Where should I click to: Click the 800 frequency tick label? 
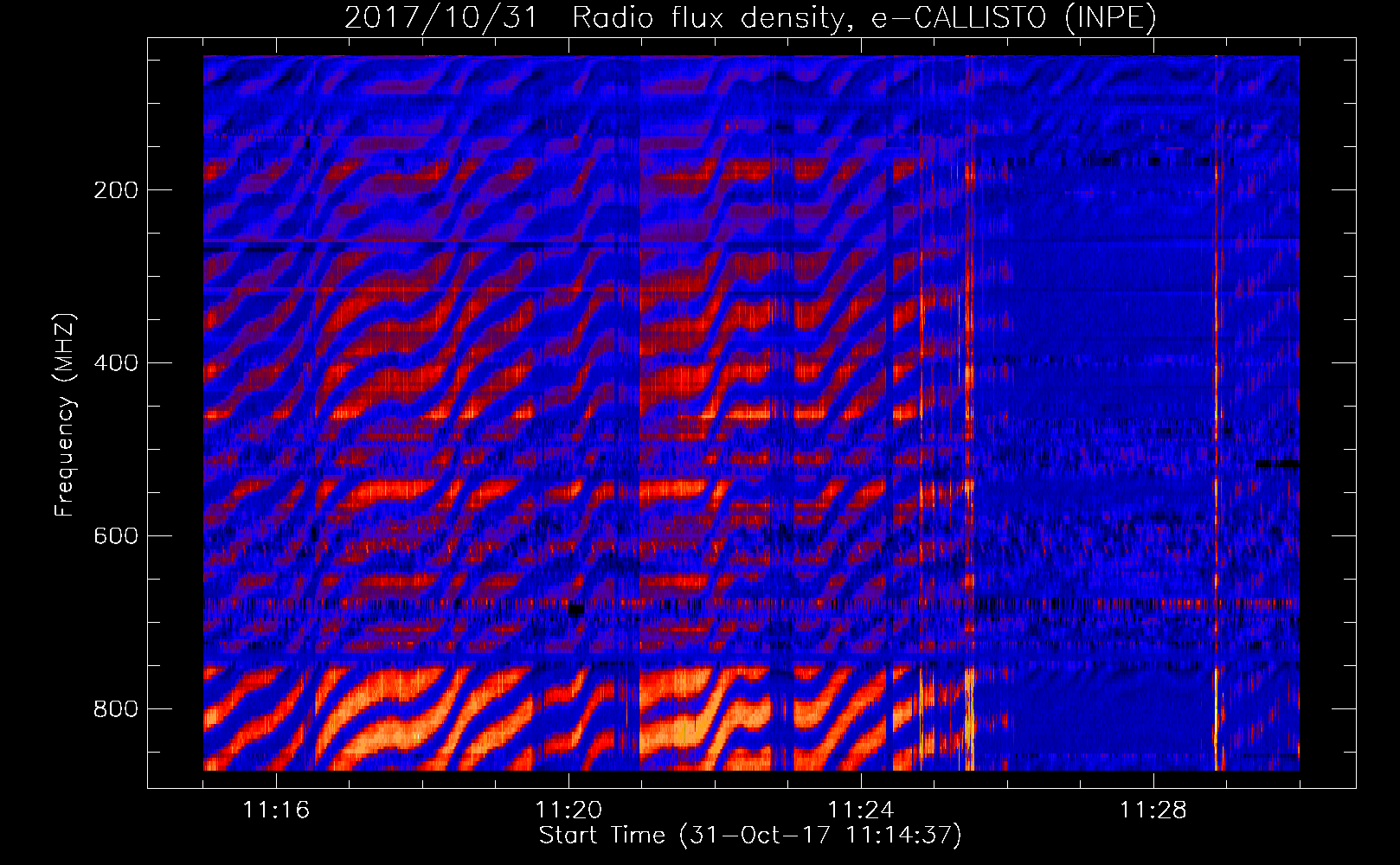(x=115, y=709)
